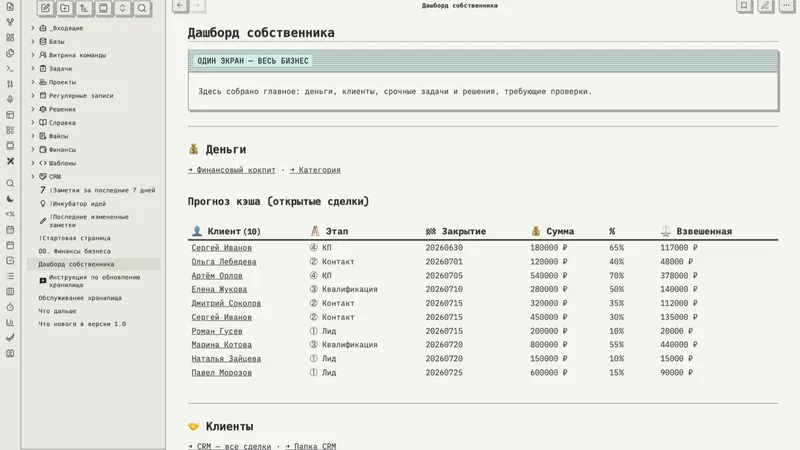Open the CRM — все сделки link
Image resolution: width=800 pixels, height=450 pixels.
(230, 446)
